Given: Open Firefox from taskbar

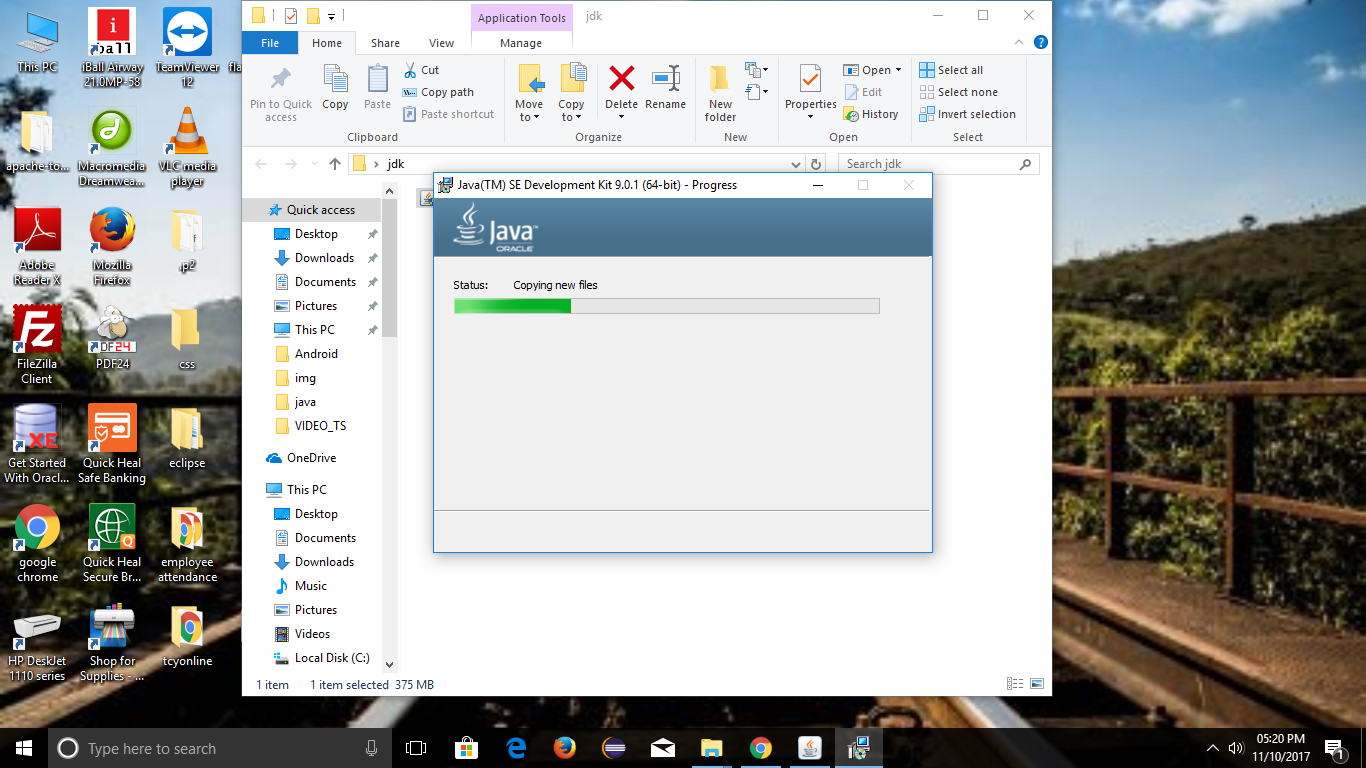Looking at the screenshot, I should [565, 748].
